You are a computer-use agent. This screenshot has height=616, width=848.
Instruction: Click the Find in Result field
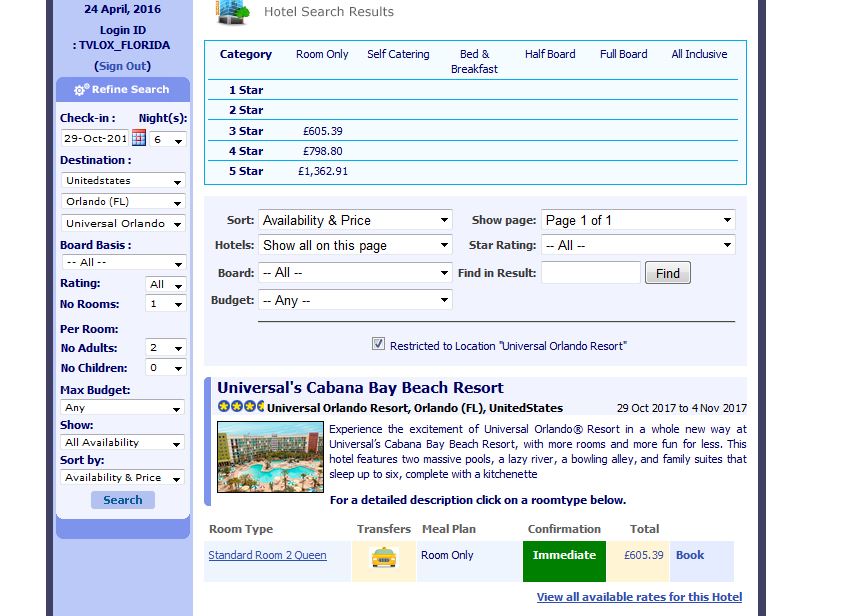[x=591, y=273]
